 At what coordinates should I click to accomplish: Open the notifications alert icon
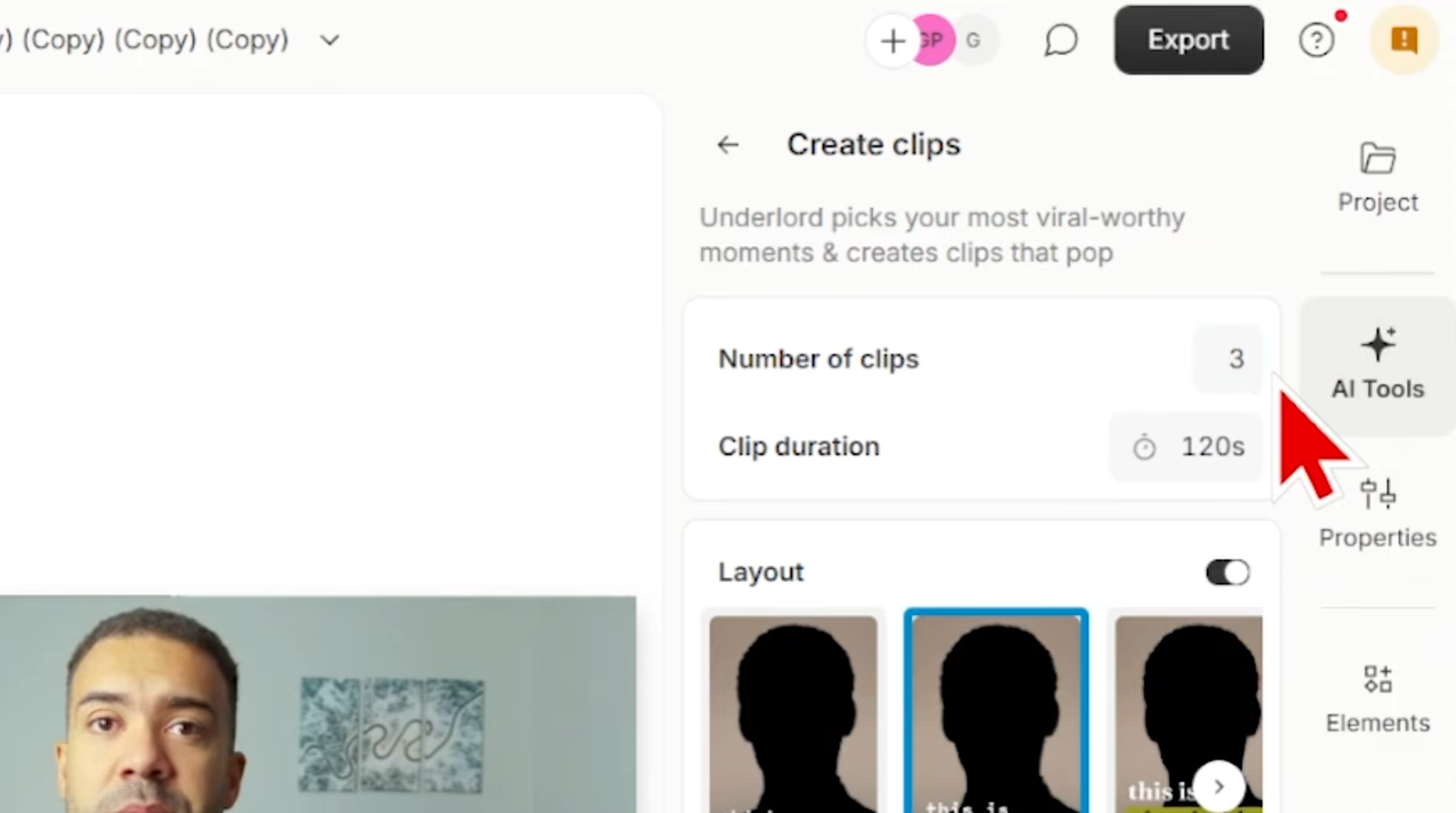(x=1403, y=40)
